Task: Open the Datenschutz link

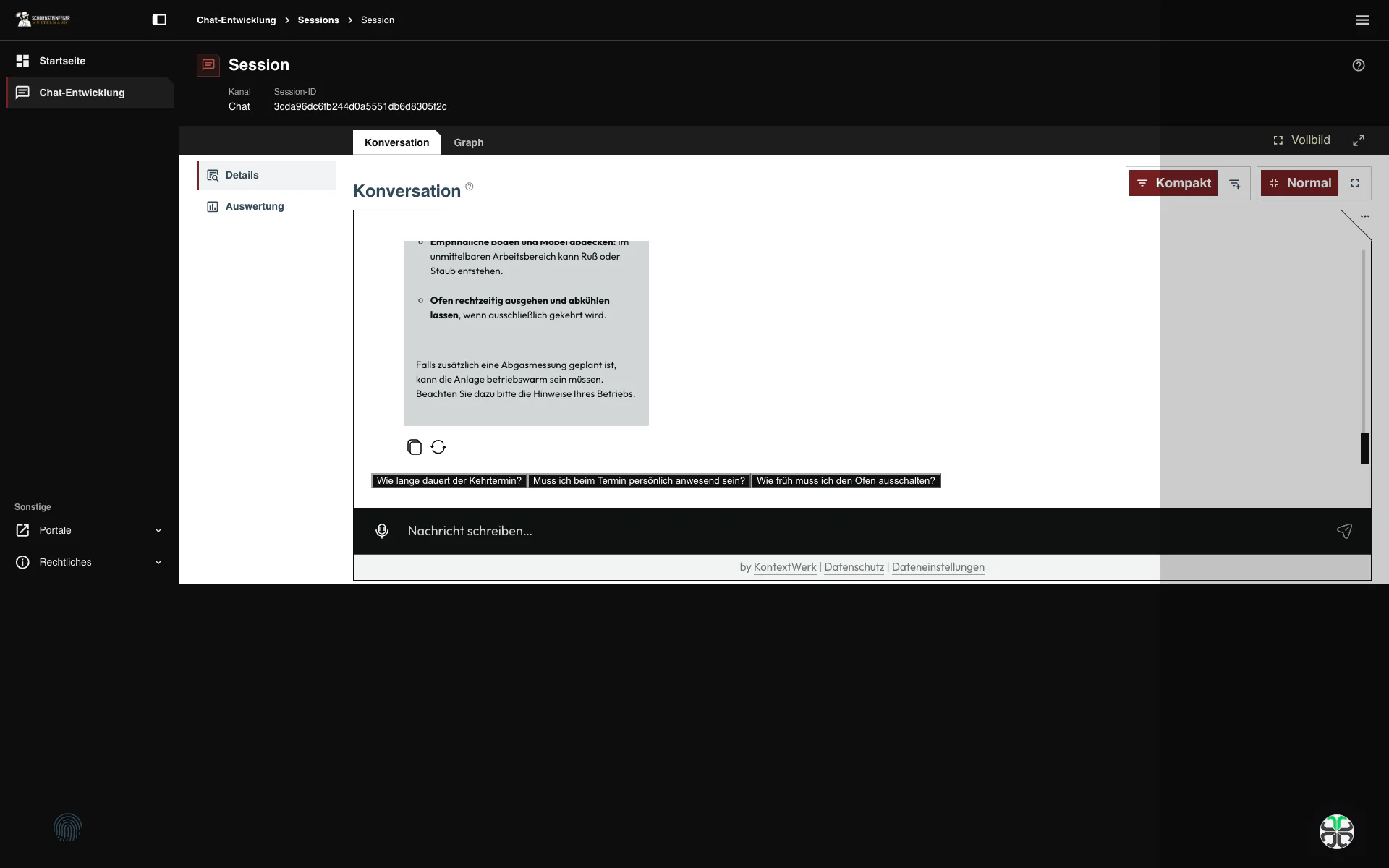Action: tap(854, 567)
